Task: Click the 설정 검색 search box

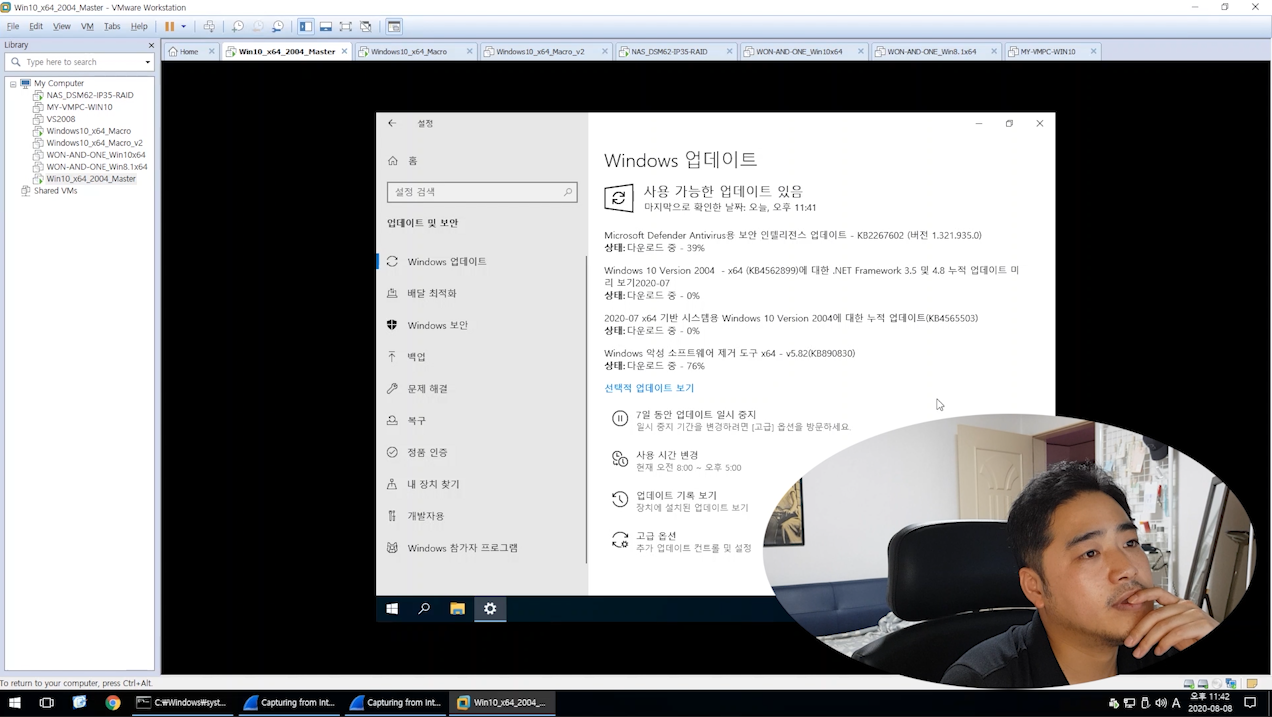Action: coord(482,192)
